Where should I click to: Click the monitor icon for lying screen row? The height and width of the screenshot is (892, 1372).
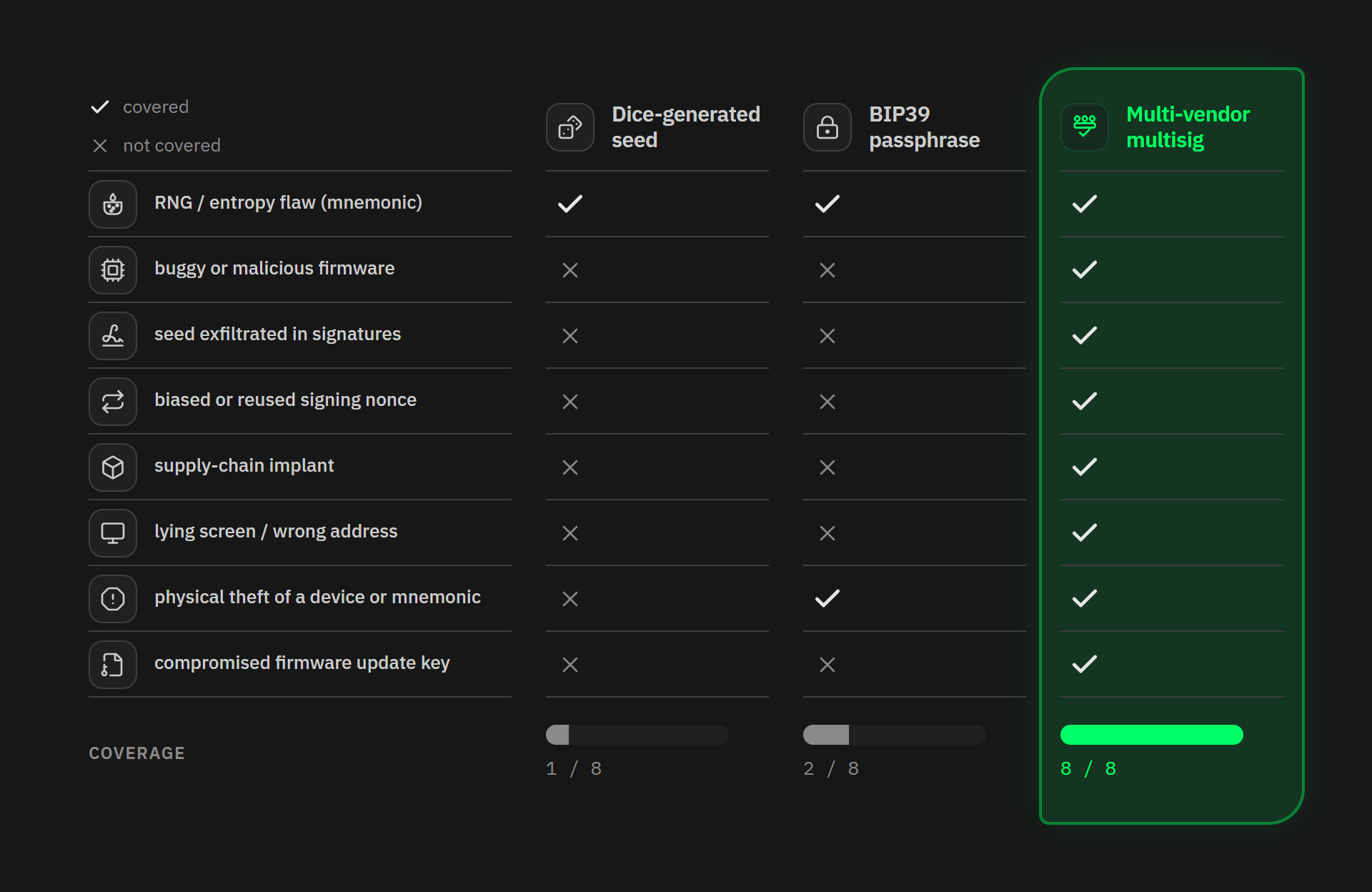(x=113, y=533)
